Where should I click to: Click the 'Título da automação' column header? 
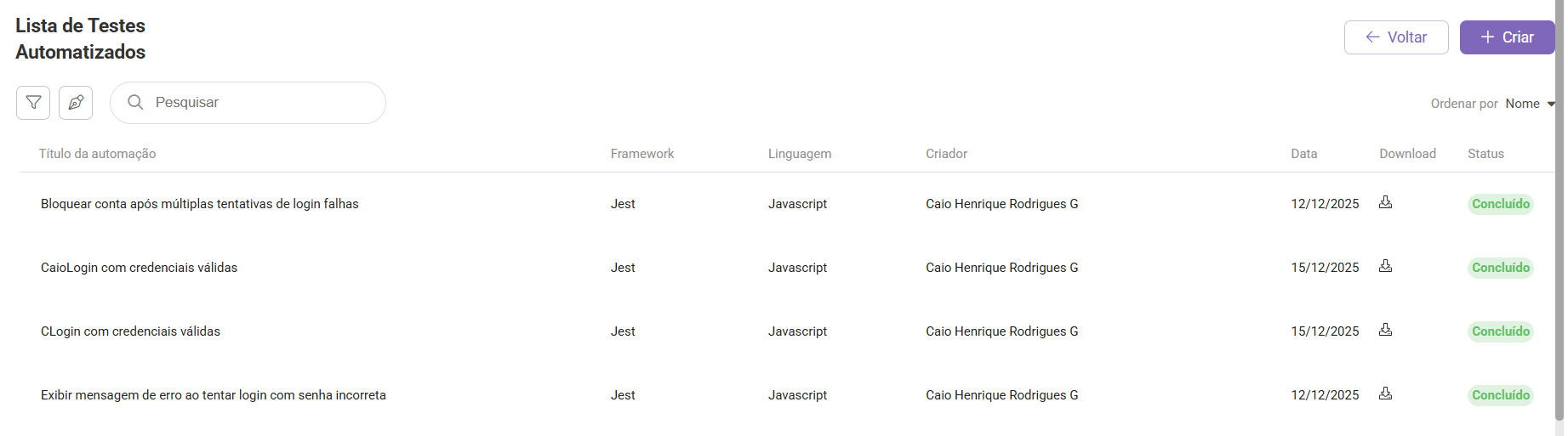[97, 154]
